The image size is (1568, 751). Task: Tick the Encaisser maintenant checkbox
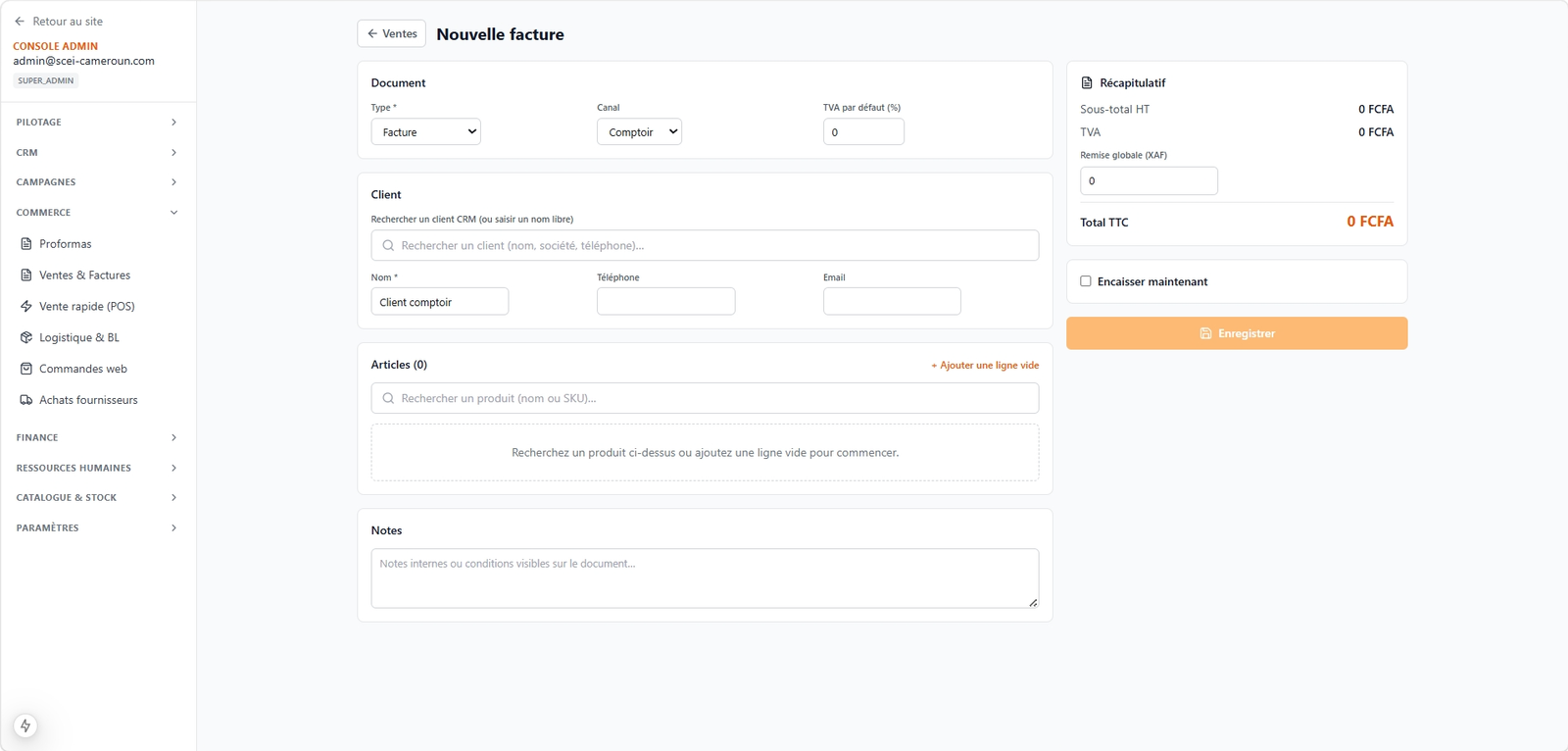pyautogui.click(x=1086, y=281)
